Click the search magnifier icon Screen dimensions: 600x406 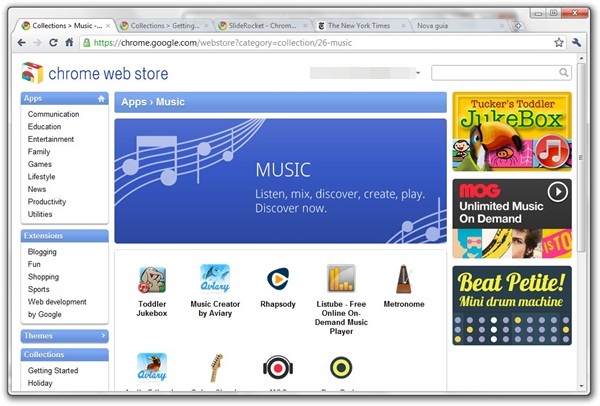563,72
